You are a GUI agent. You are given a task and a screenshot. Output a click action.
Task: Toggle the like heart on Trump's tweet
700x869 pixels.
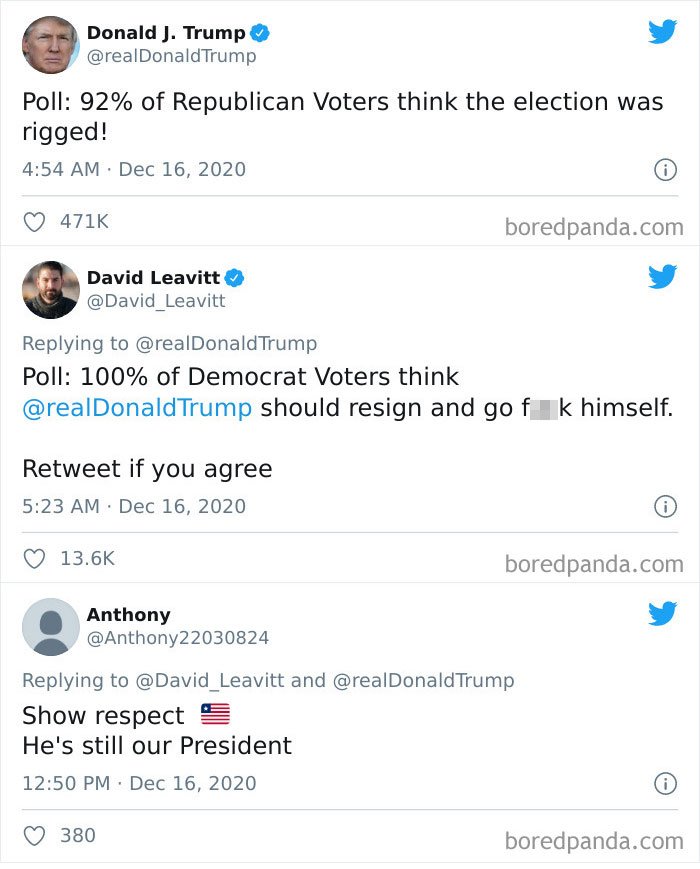[34, 221]
